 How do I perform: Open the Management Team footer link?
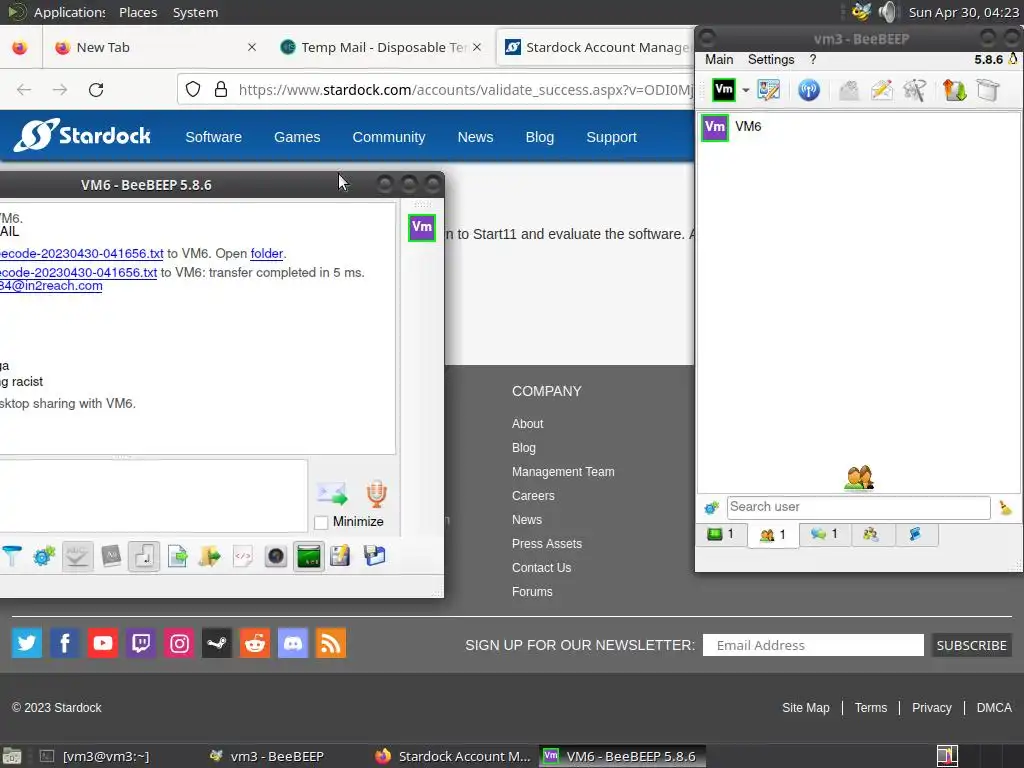563,472
